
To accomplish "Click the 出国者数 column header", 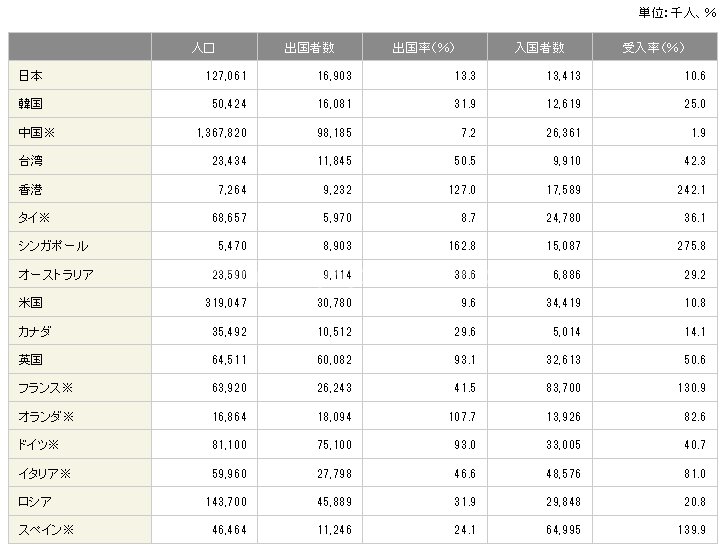I will pyautogui.click(x=310, y=47).
